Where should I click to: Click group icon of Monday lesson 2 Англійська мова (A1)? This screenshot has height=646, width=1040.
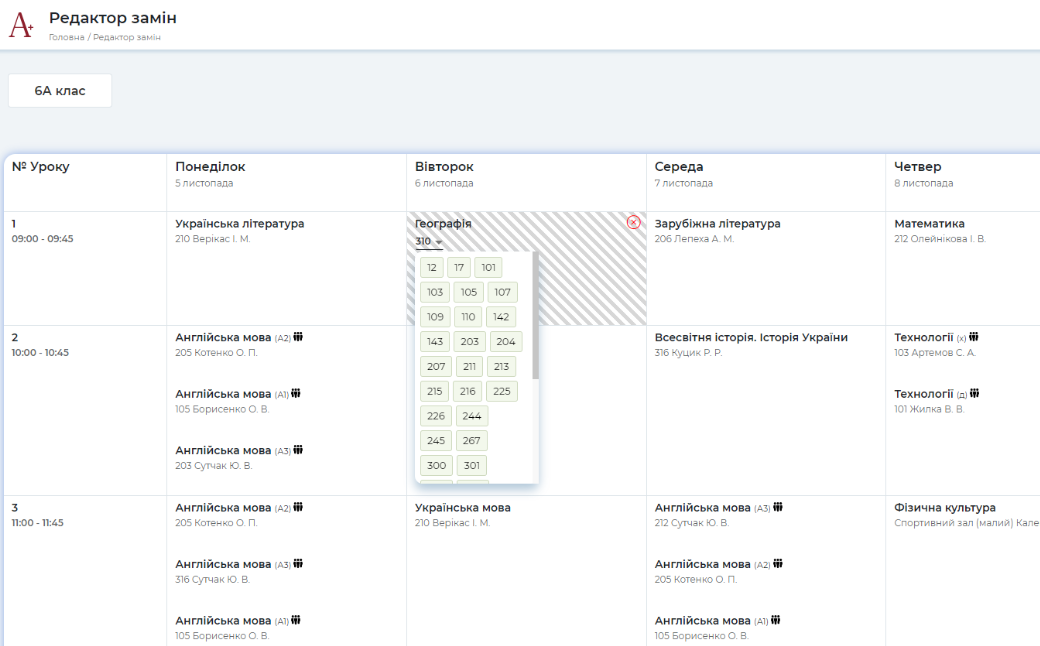coord(296,393)
